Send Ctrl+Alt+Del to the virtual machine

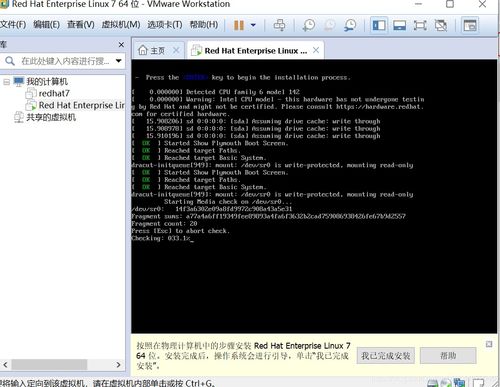coord(279,25)
